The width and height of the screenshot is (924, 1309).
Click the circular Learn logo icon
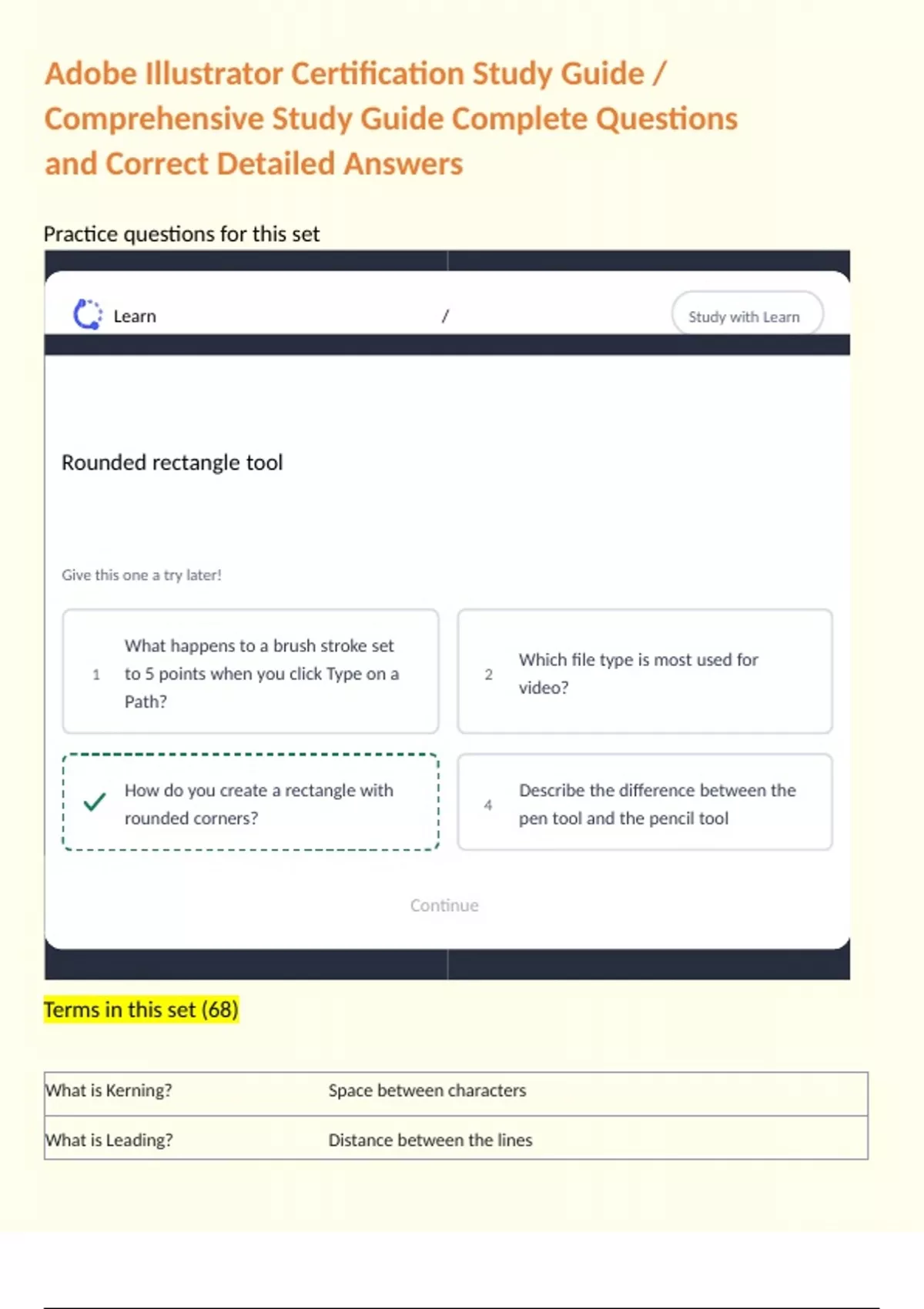[87, 315]
